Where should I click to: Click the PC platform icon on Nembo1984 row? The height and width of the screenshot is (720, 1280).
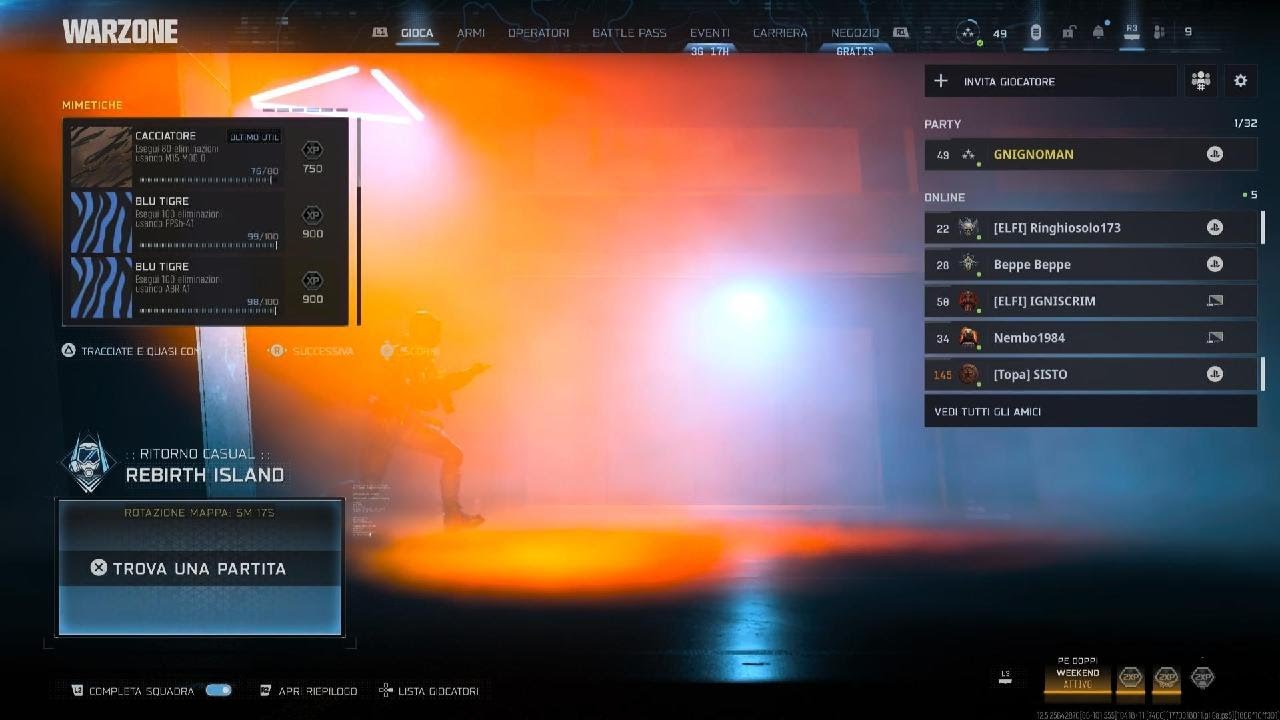[x=1214, y=337]
